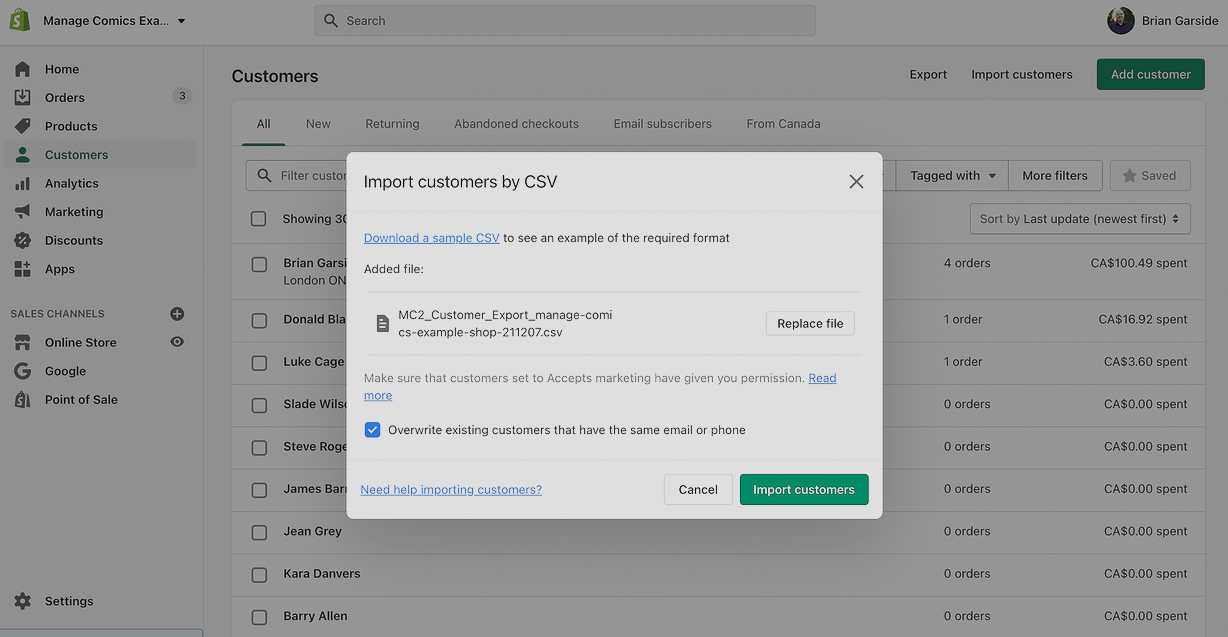Add a sales channel with the plus icon

tap(177, 314)
